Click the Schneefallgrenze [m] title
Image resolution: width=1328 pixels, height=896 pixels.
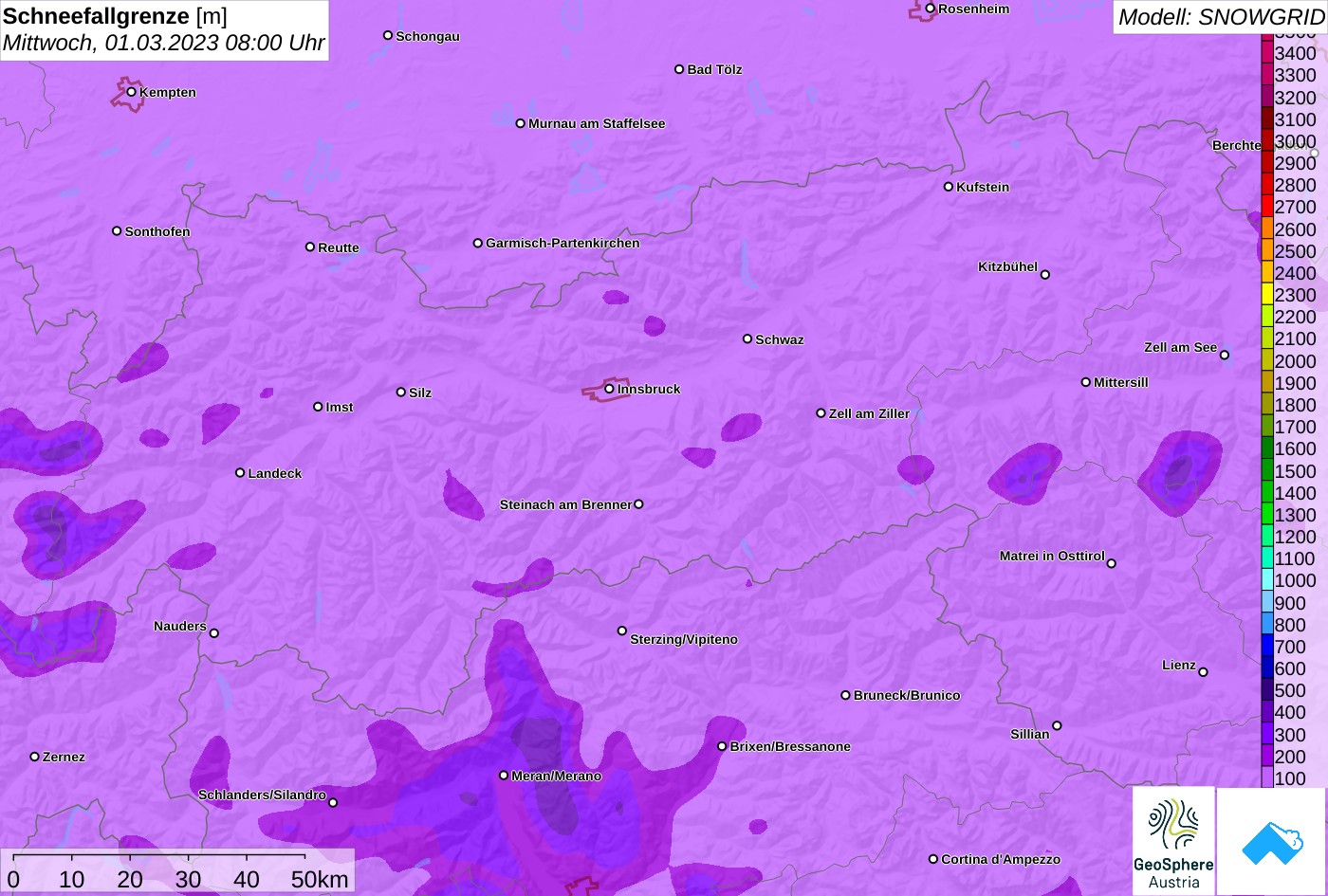pyautogui.click(x=115, y=16)
